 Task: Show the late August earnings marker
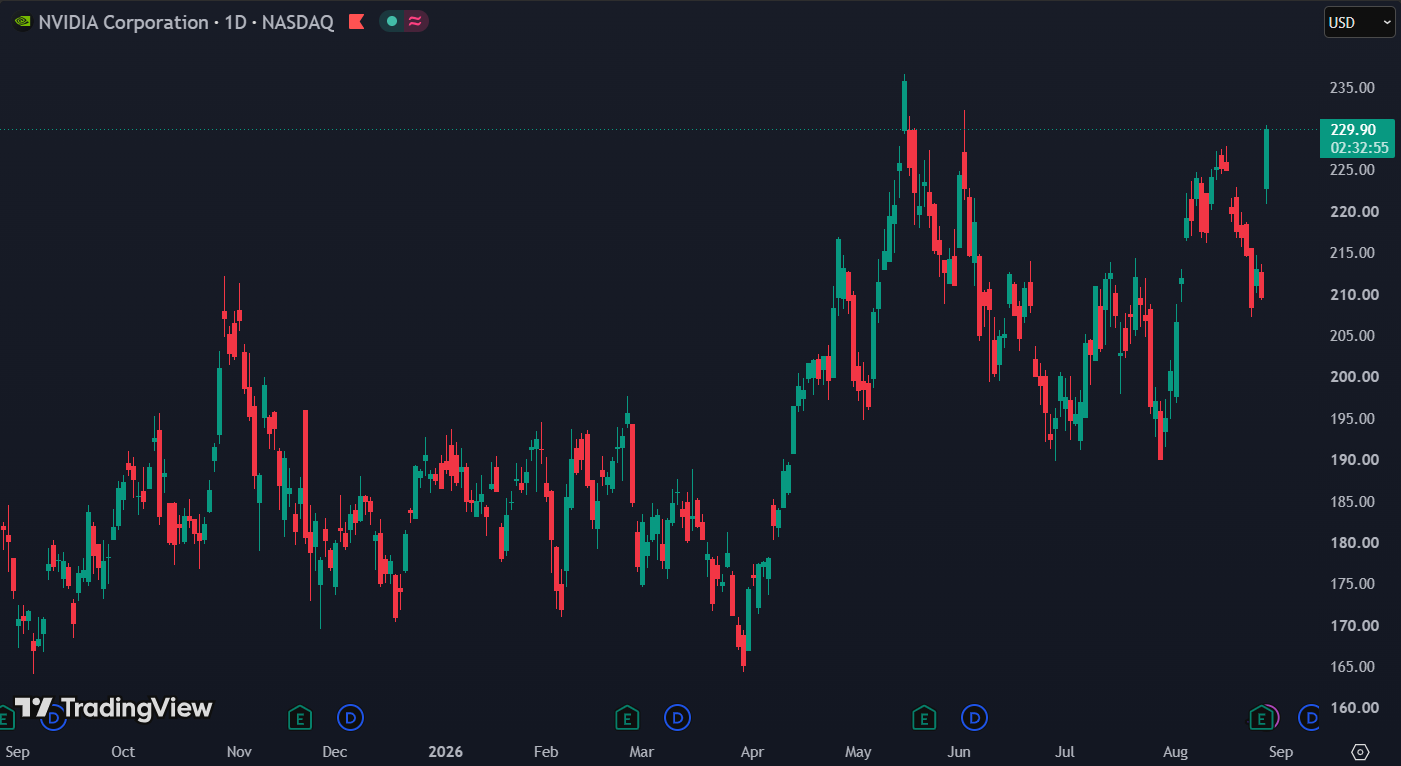point(1262,717)
